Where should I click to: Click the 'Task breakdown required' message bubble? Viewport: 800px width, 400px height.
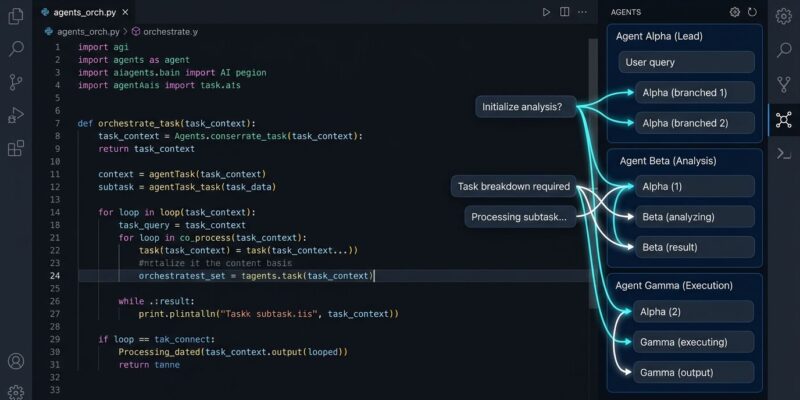[x=514, y=186]
